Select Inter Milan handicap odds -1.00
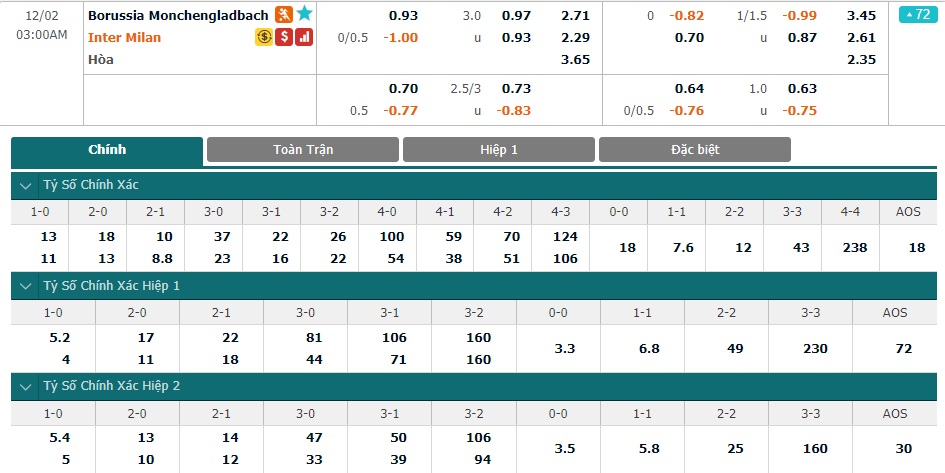This screenshot has height=473, width=945. tap(401, 37)
